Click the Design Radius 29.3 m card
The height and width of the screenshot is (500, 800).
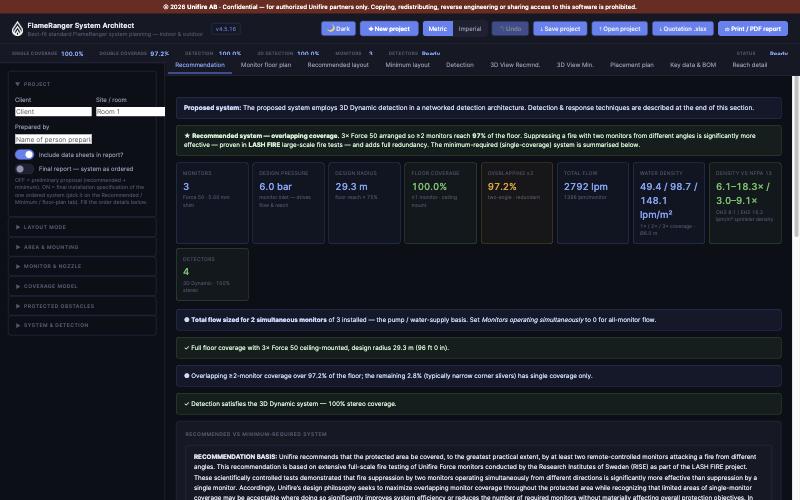coord(364,203)
